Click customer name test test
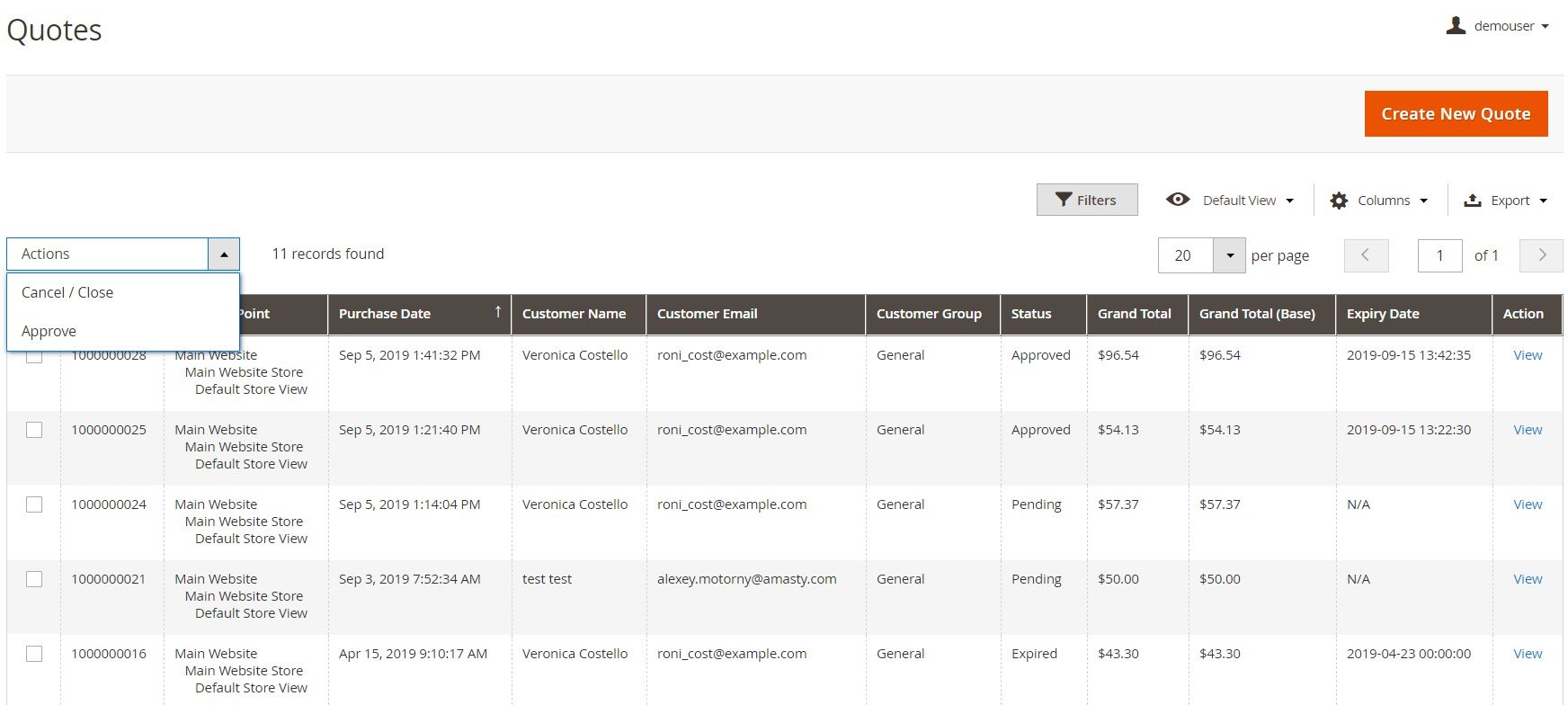1568x705 pixels. click(x=547, y=579)
